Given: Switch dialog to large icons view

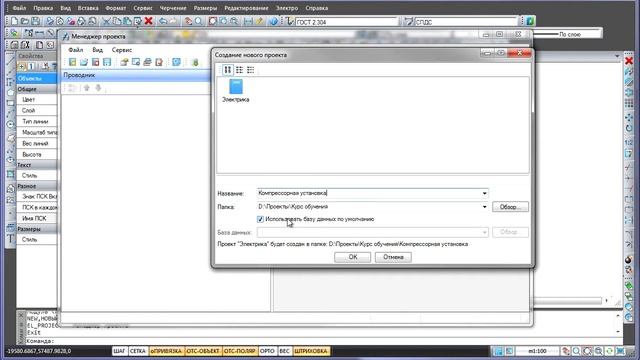Looking at the screenshot, I should coord(228,70).
